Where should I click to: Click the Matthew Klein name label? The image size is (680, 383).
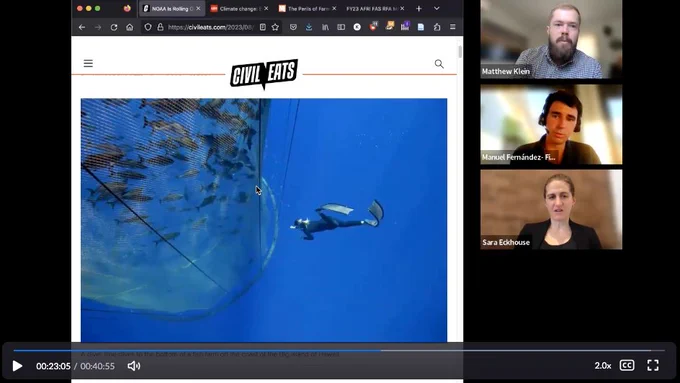pos(506,71)
